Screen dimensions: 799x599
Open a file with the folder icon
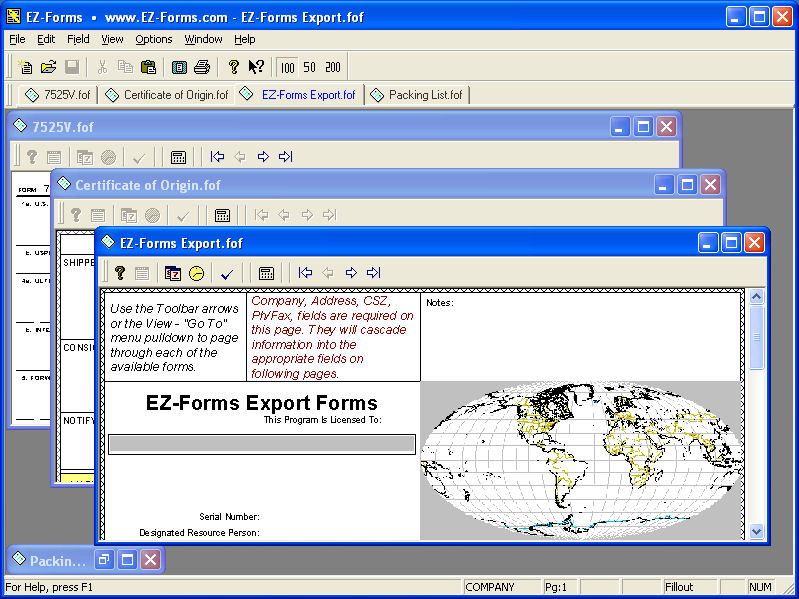point(48,67)
